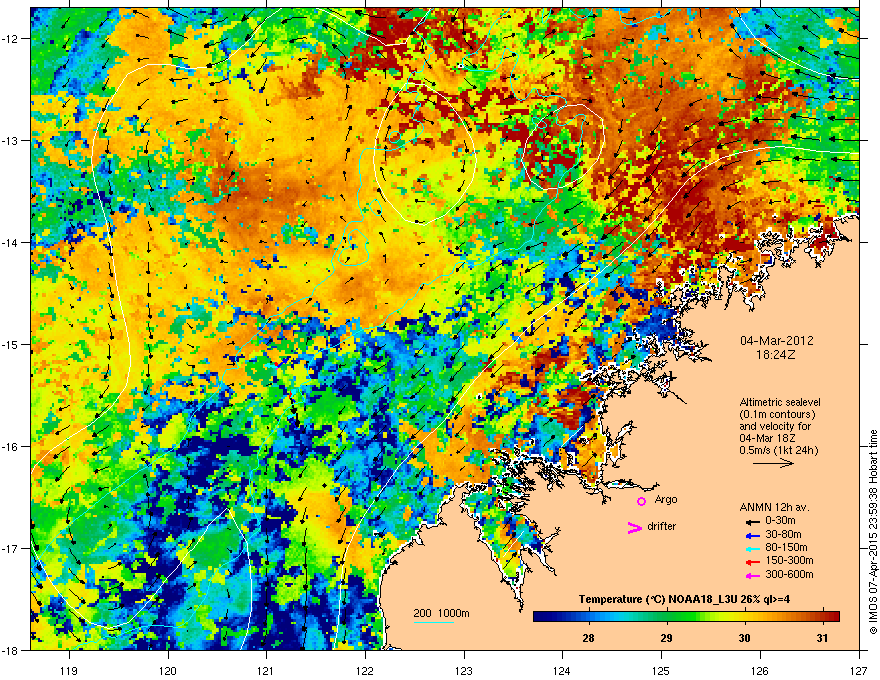Click latitude axis label -12
Viewport: 880px width, 680px height.
pos(11,39)
